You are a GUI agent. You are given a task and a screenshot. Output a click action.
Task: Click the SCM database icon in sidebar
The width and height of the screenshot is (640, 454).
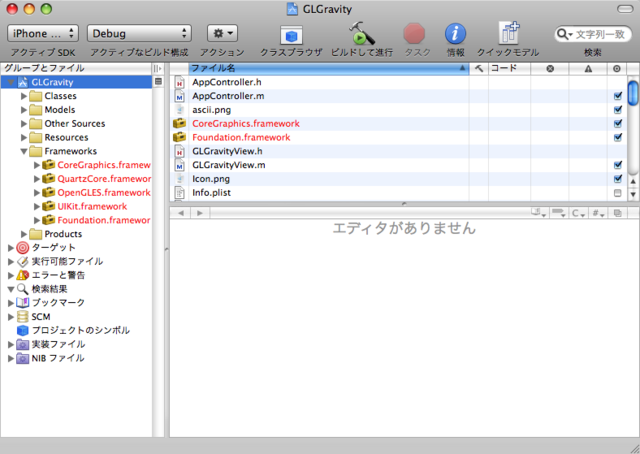[22, 317]
